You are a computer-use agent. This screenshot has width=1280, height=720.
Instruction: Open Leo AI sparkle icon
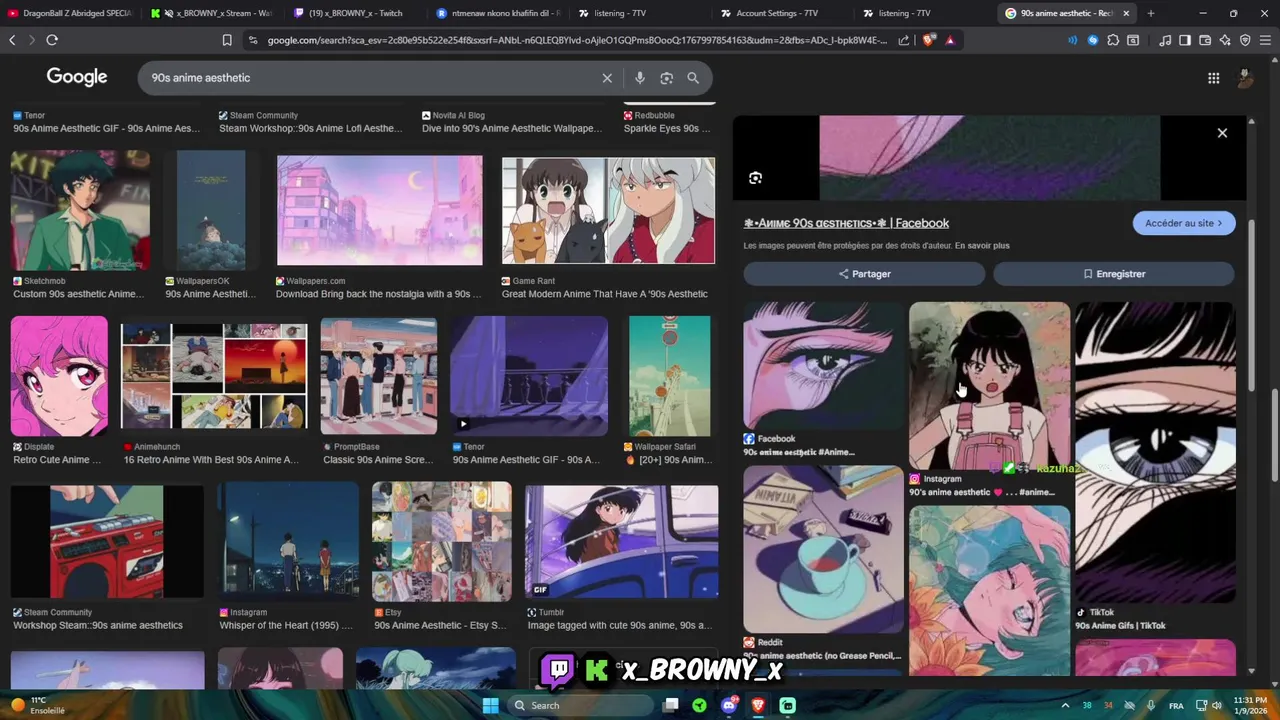[1225, 40]
